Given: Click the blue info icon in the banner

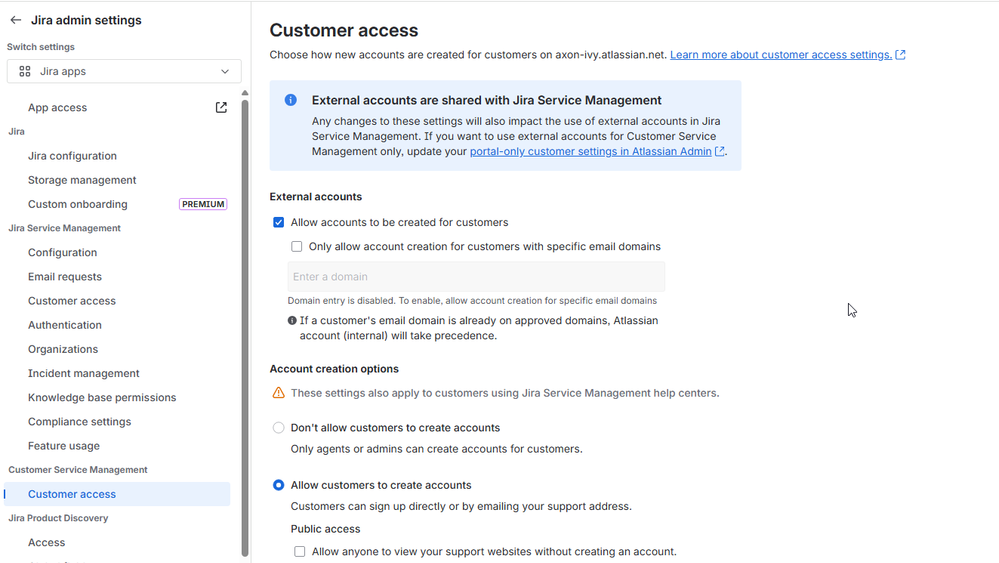Looking at the screenshot, I should [291, 100].
